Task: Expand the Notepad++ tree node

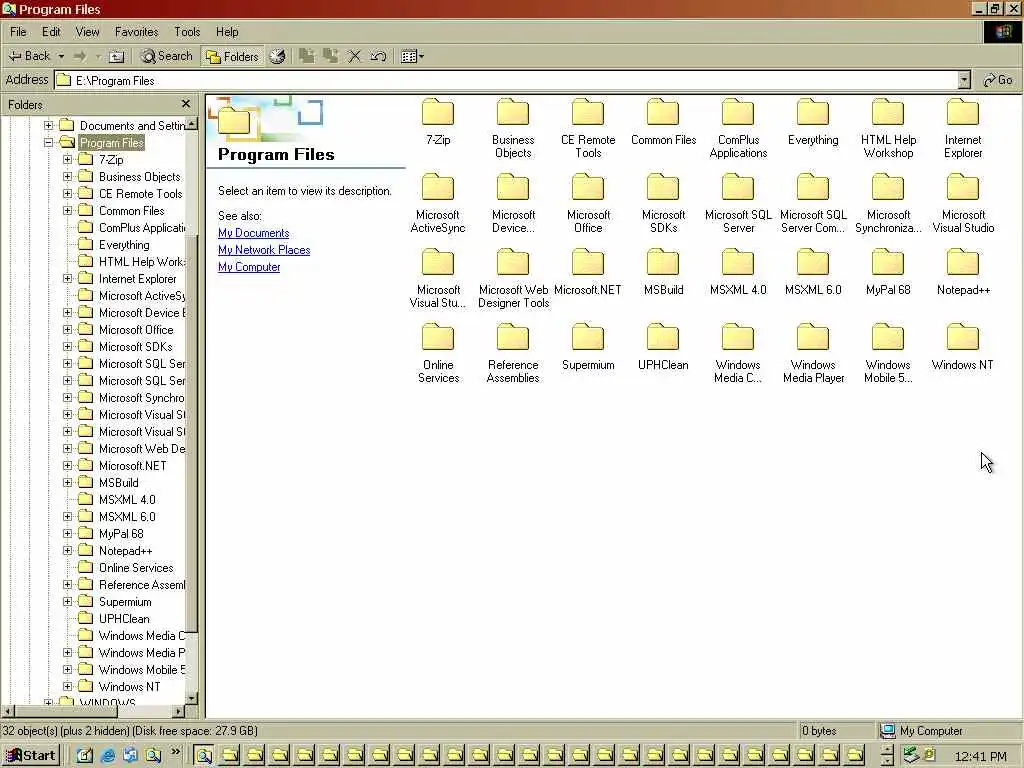Action: 67,551
